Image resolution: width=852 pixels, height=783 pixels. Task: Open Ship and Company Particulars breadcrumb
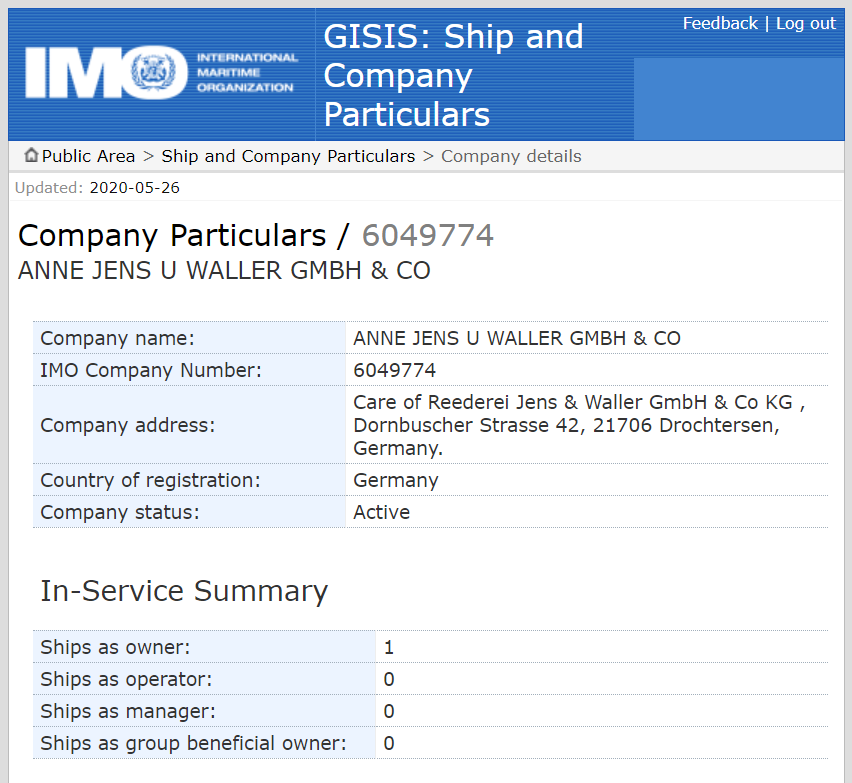click(288, 156)
